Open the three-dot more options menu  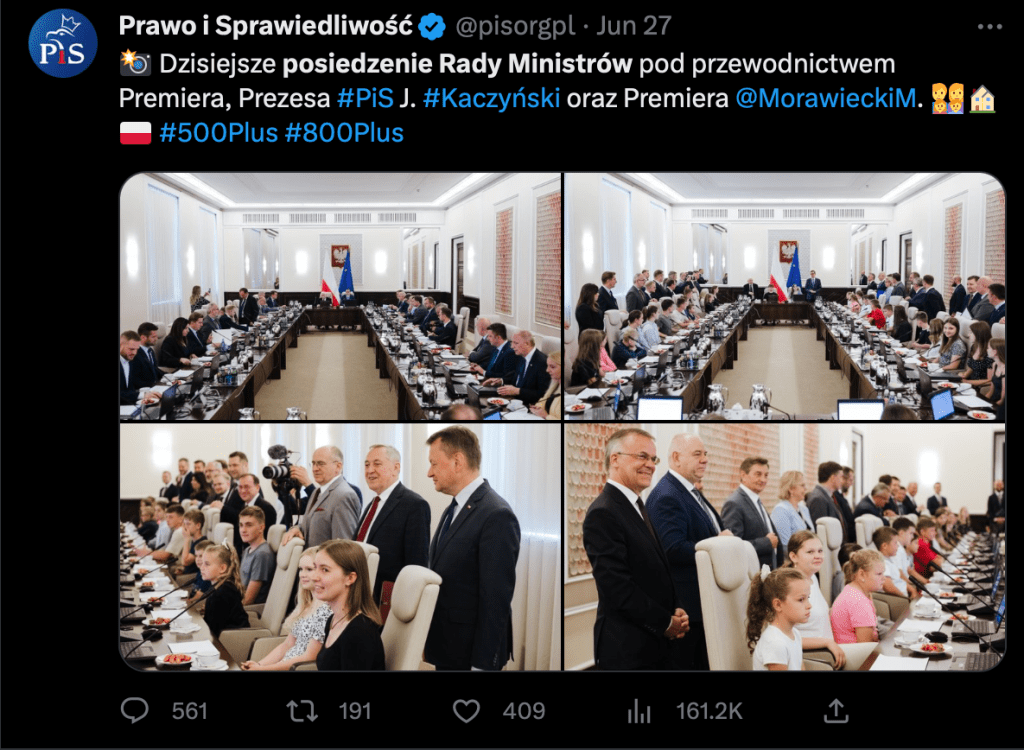coord(989,27)
